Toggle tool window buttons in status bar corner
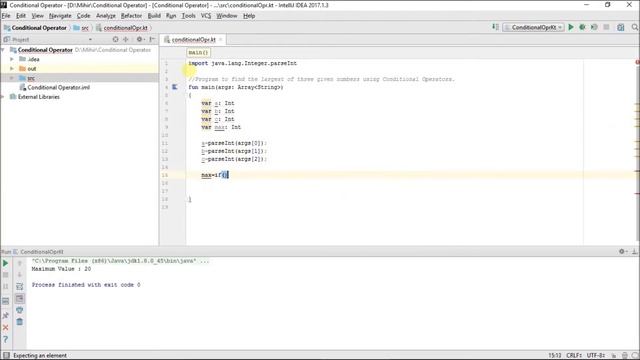This screenshot has width=640, height=360. pyautogui.click(x=6, y=355)
